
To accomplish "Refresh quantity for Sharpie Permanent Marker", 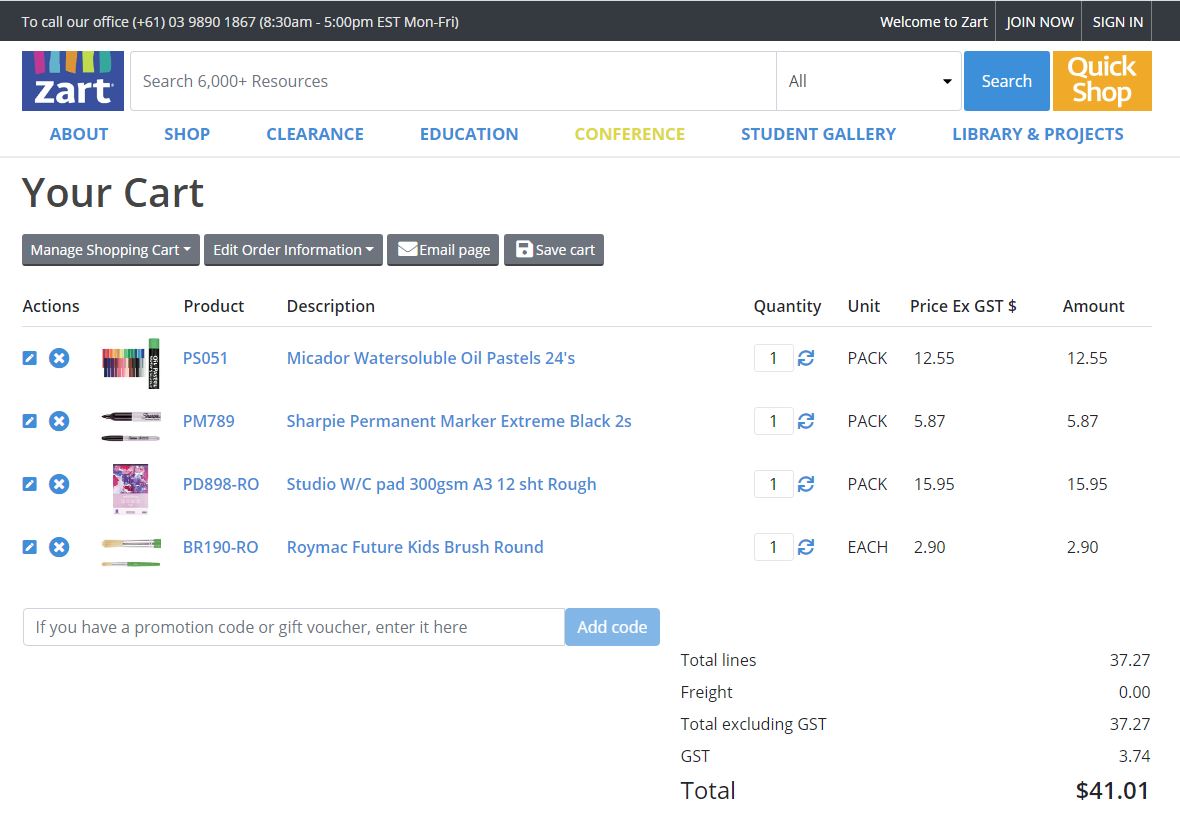I will [806, 421].
